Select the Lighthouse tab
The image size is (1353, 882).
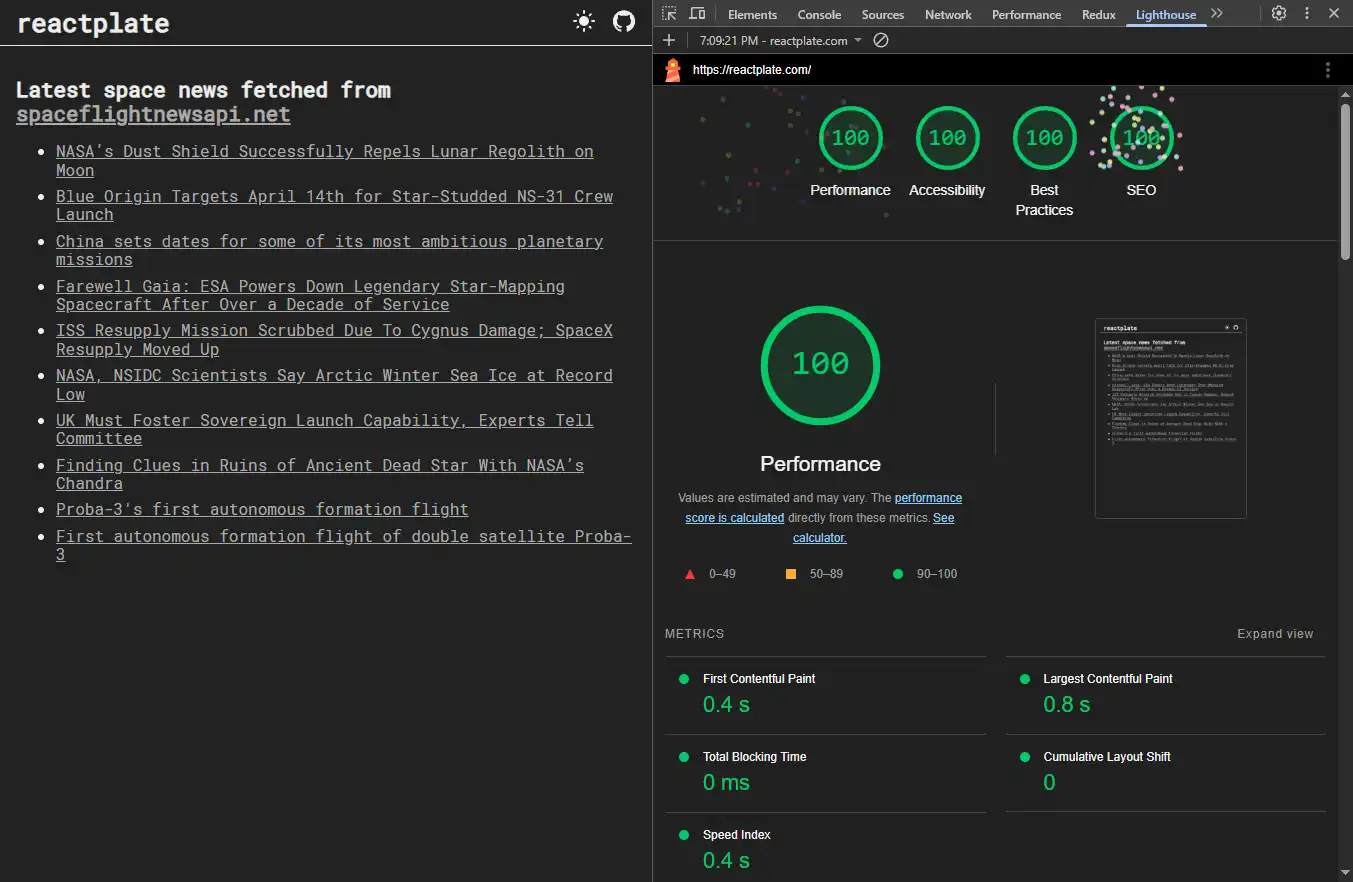pos(1166,15)
